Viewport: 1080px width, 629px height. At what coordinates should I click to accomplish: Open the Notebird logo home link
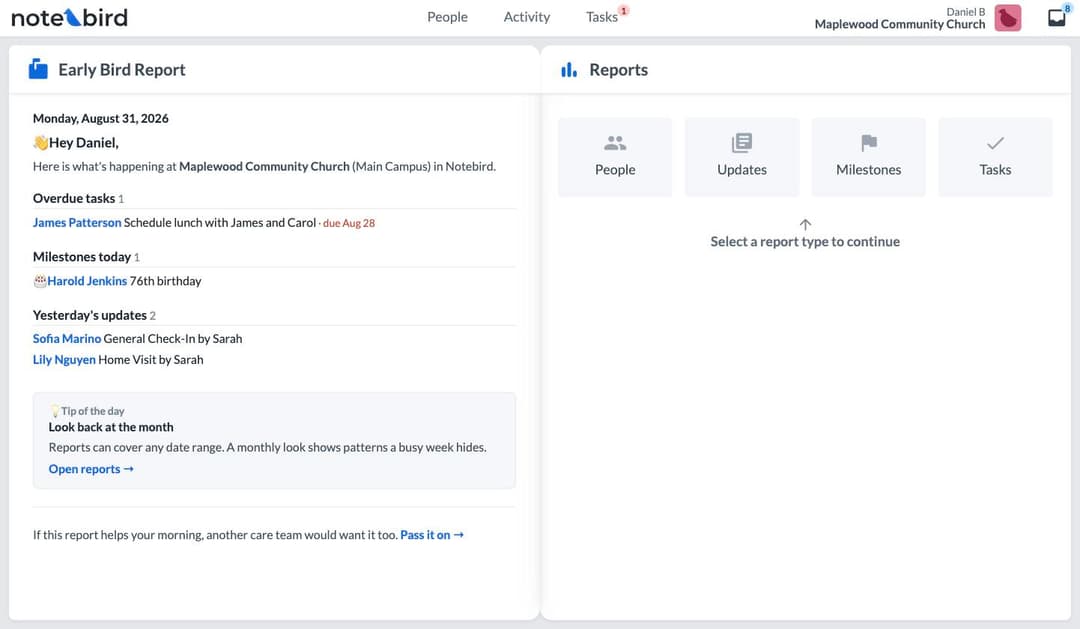[70, 17]
